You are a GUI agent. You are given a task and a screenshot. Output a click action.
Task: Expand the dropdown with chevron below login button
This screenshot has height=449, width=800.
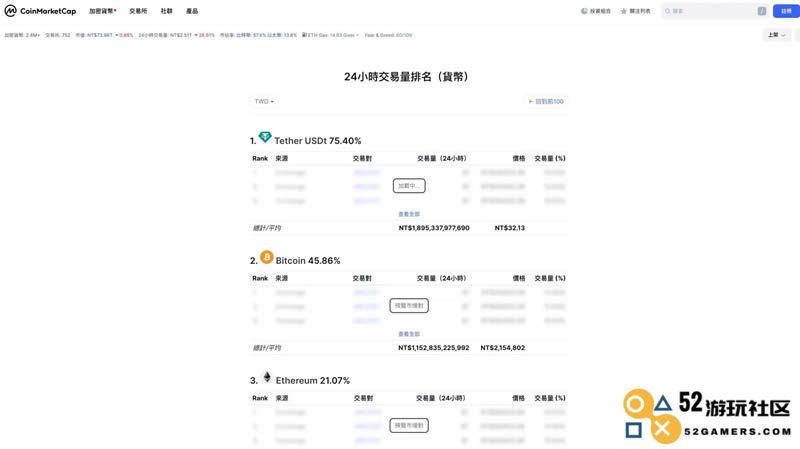(x=777, y=35)
